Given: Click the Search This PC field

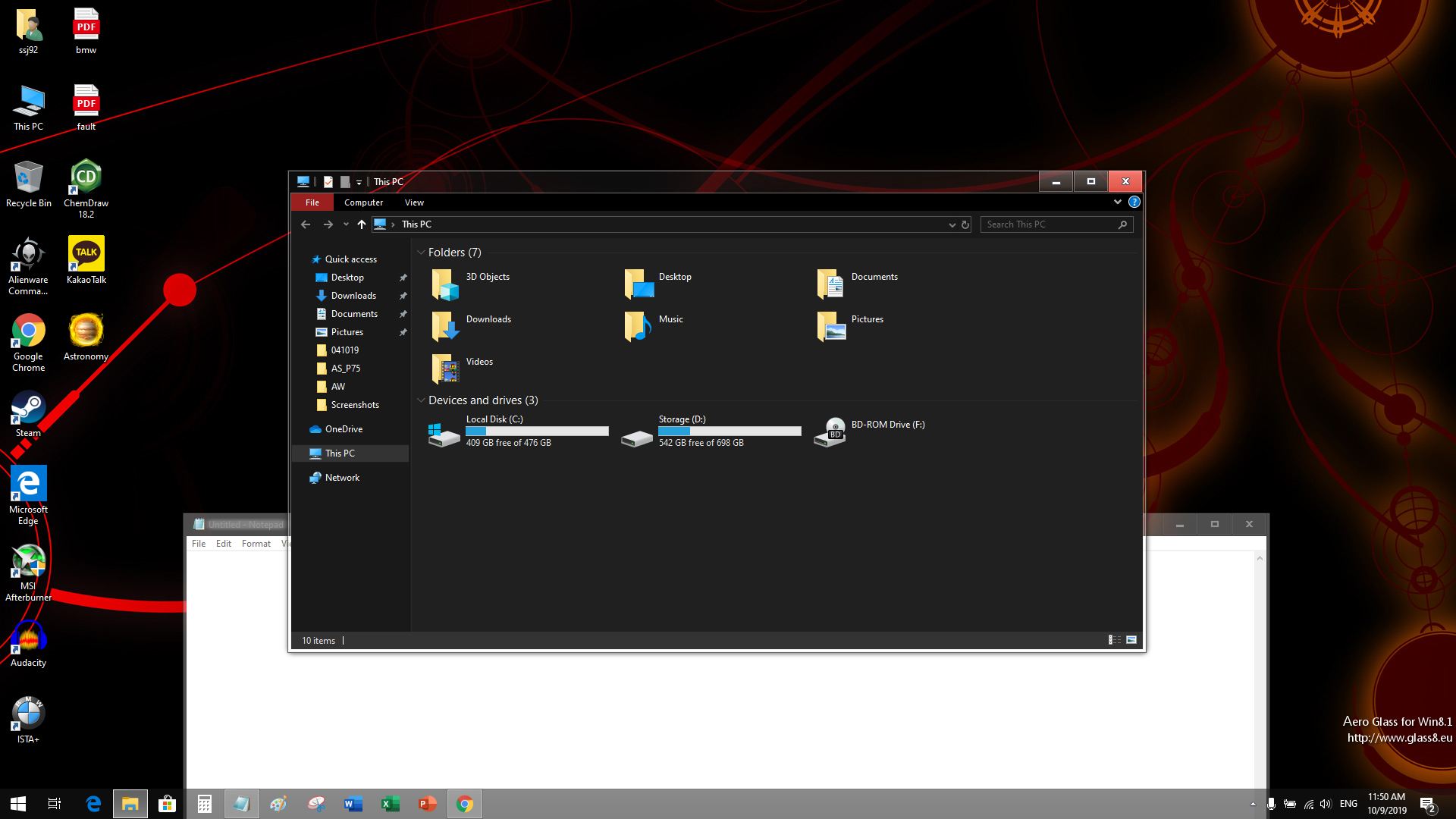Looking at the screenshot, I should [1050, 224].
